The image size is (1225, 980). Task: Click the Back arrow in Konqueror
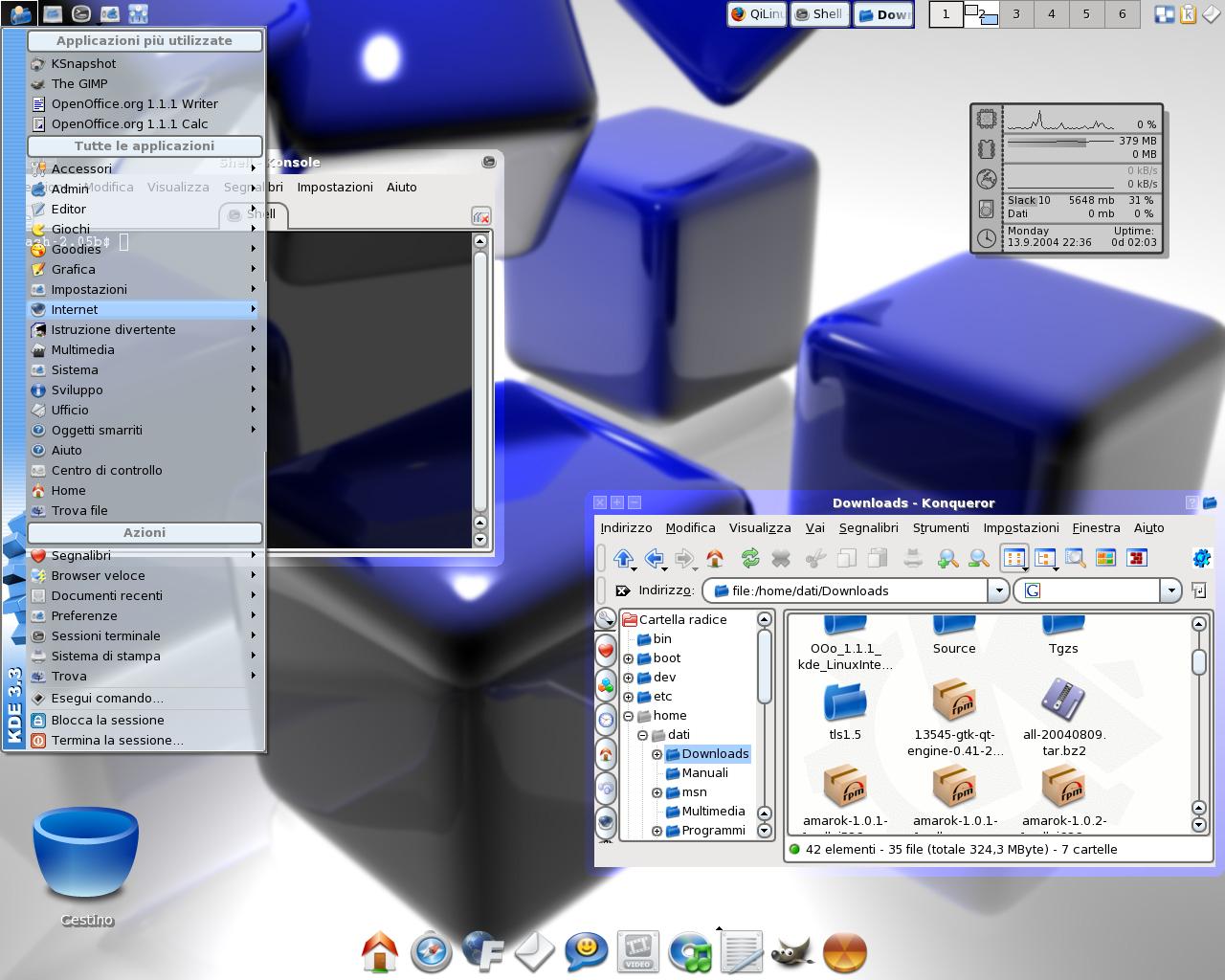pyautogui.click(x=655, y=558)
